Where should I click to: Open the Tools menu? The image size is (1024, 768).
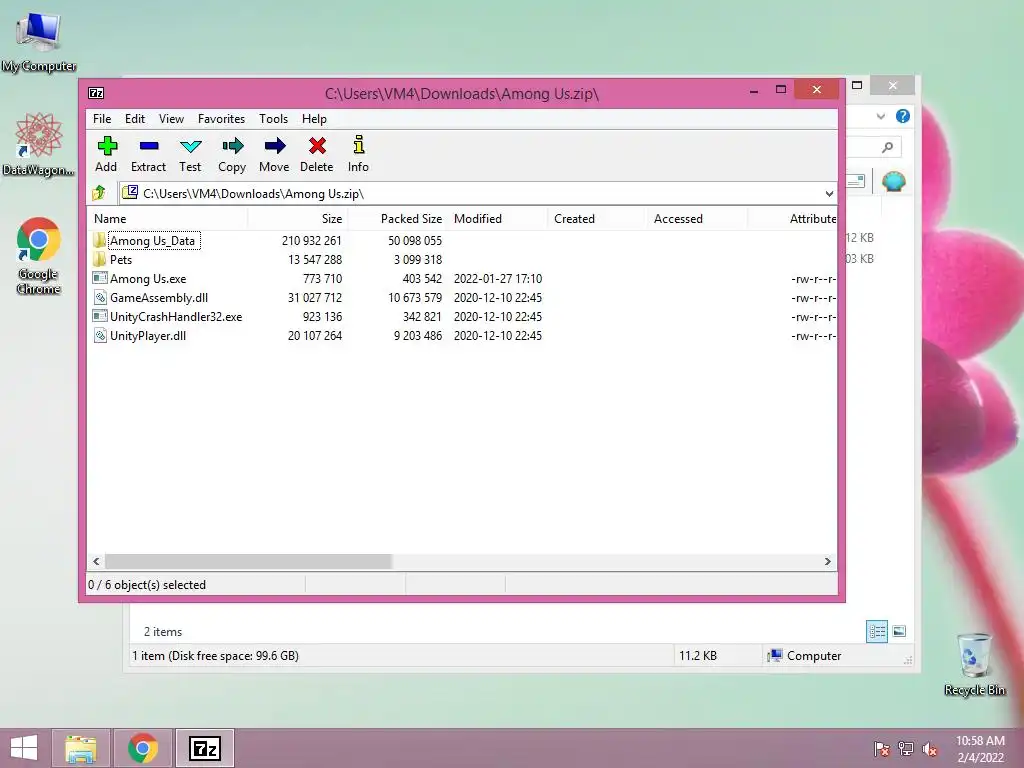point(273,119)
